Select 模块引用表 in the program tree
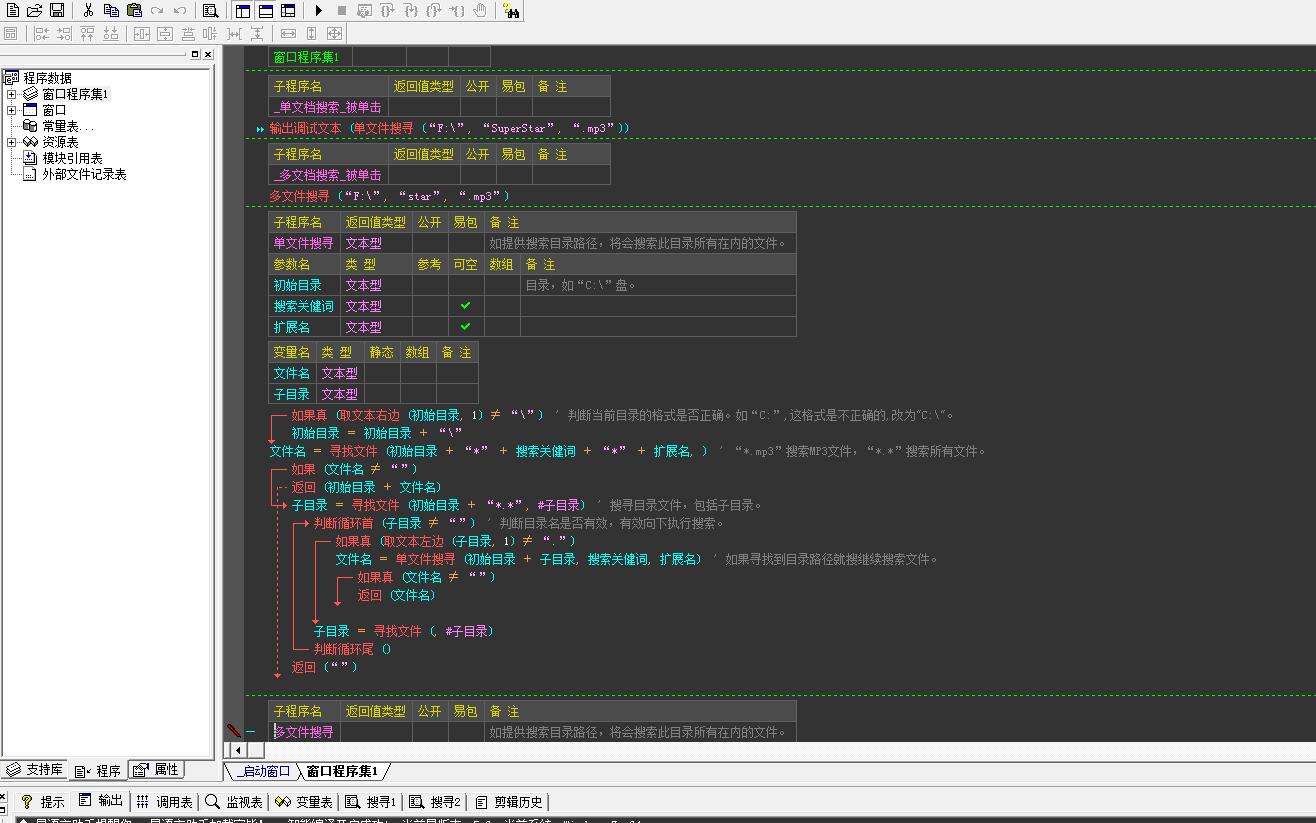The width and height of the screenshot is (1316, 823). coord(72,158)
